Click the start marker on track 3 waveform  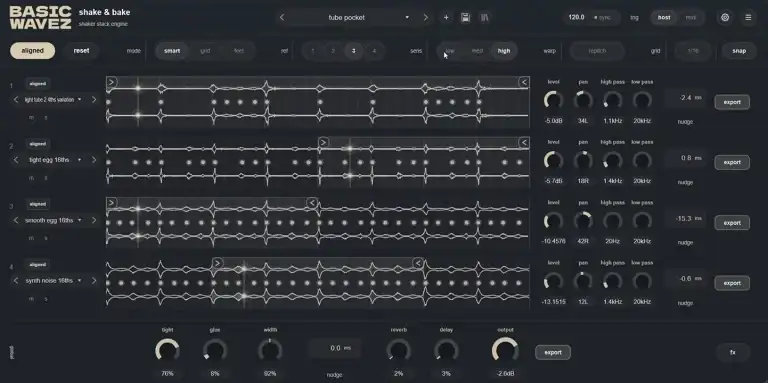(112, 202)
